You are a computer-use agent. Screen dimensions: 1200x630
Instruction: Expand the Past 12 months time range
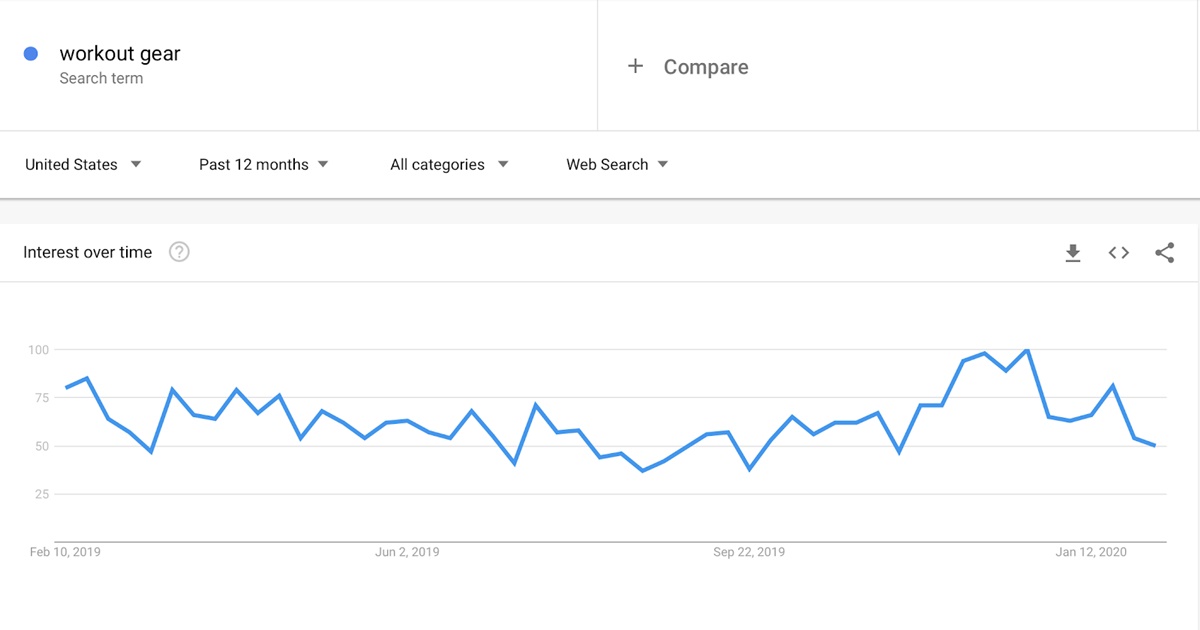pyautogui.click(x=264, y=164)
